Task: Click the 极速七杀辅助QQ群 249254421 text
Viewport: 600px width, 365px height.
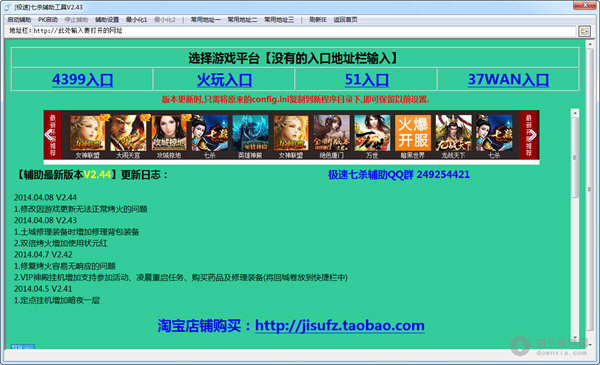Action: coord(399,175)
